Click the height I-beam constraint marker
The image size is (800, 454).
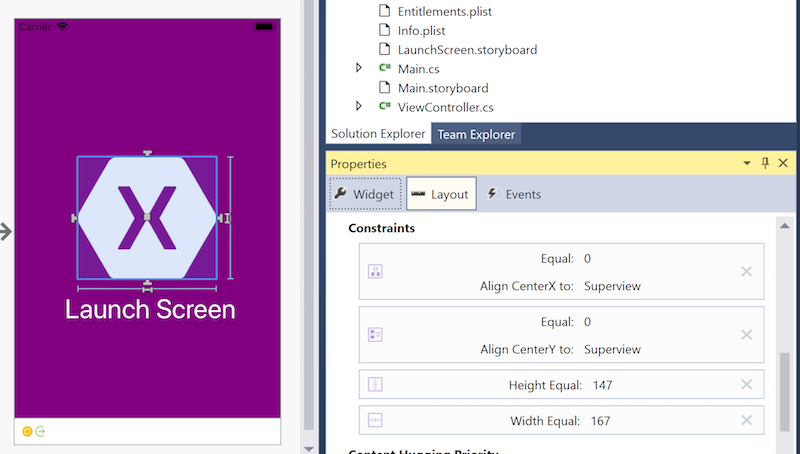pyautogui.click(x=227, y=218)
